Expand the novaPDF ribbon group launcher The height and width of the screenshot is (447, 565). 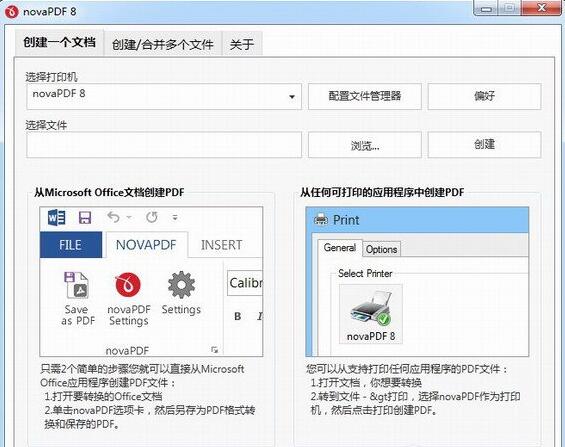214,350
